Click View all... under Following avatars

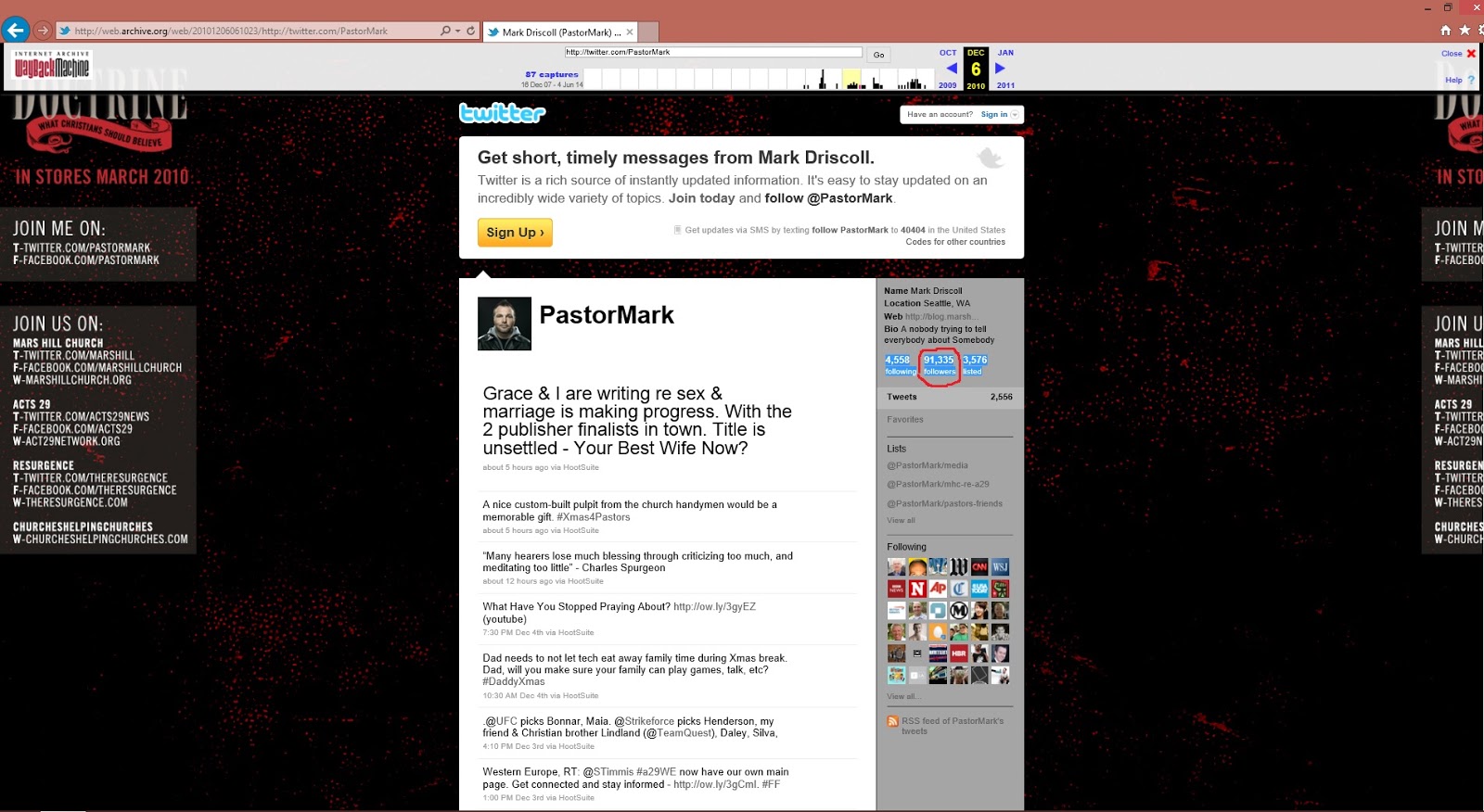coord(903,696)
